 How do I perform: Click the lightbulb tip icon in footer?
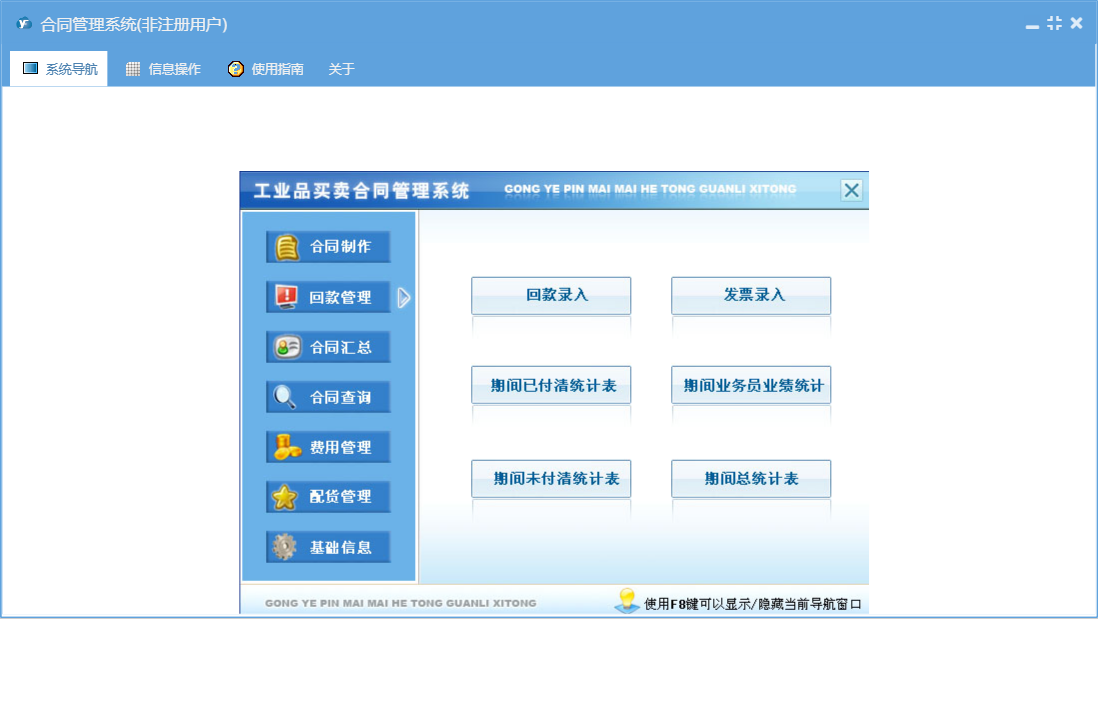pos(627,601)
